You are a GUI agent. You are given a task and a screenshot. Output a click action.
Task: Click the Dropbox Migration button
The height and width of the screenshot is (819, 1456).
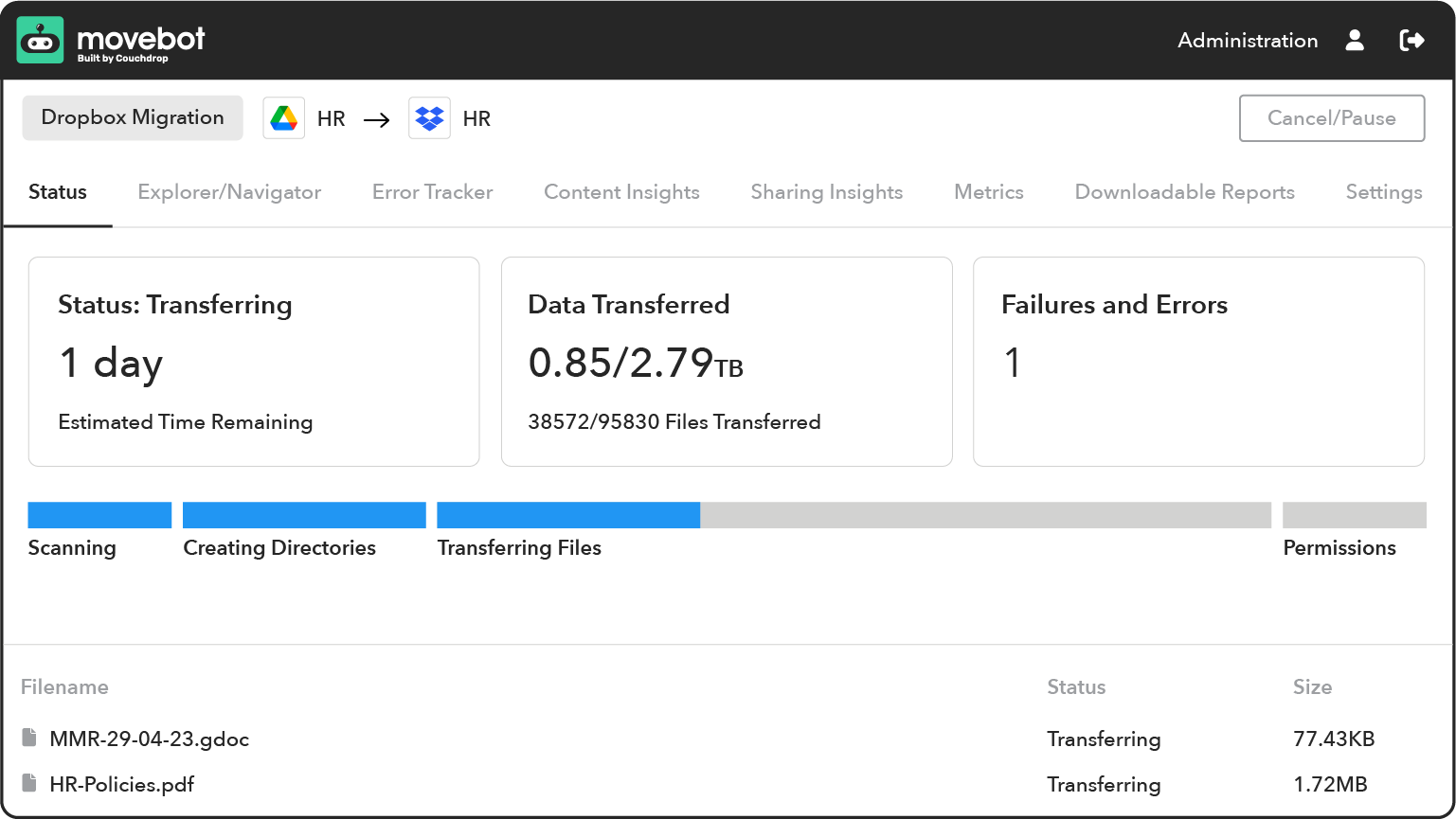pos(133,118)
